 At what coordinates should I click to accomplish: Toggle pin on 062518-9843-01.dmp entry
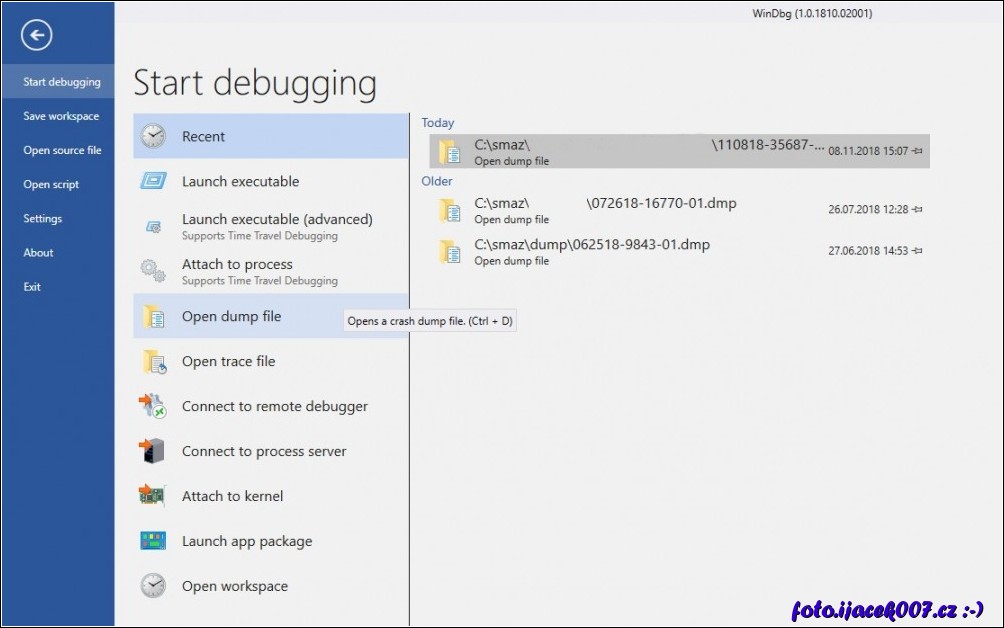click(x=917, y=251)
